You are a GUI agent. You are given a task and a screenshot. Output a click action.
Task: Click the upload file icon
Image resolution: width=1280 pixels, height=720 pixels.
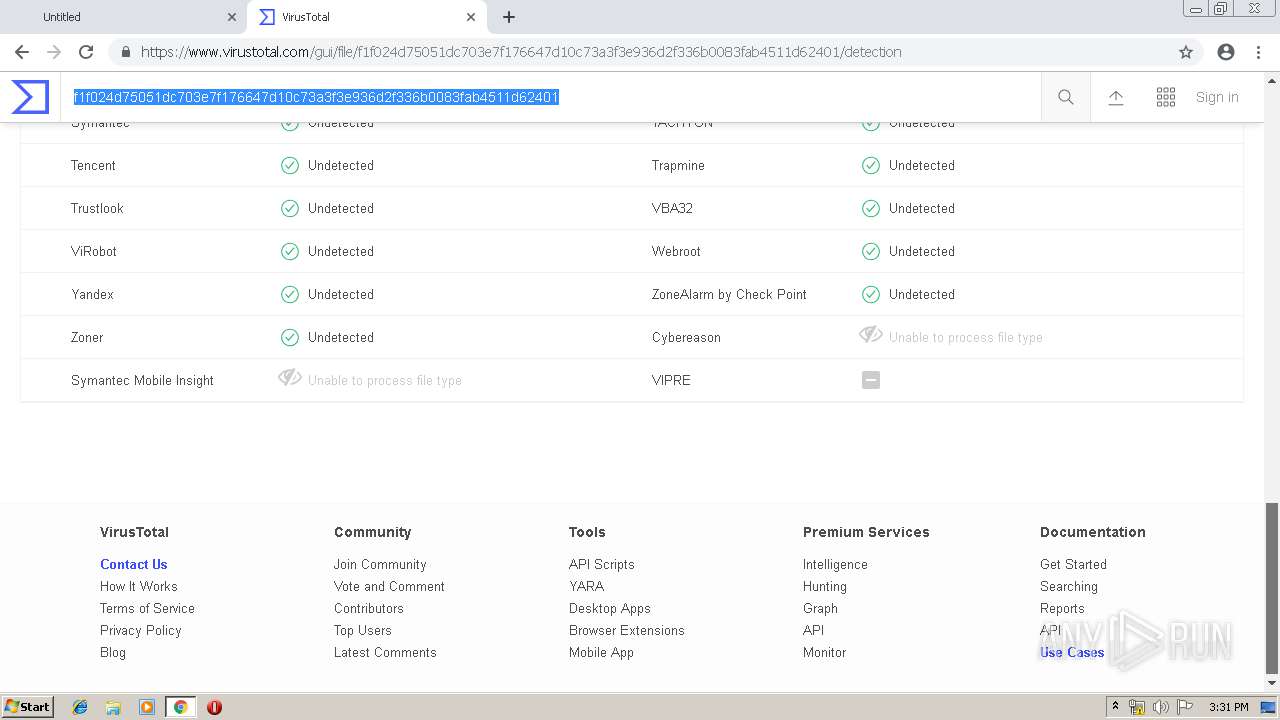pyautogui.click(x=1116, y=97)
